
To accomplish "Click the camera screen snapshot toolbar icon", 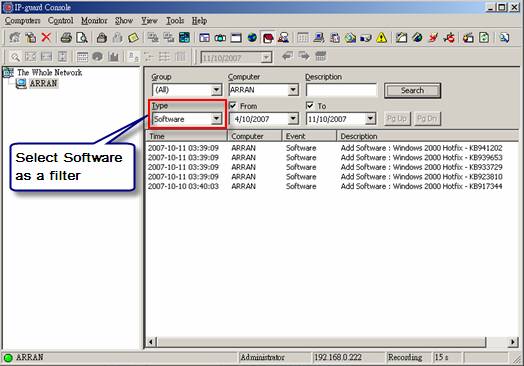I will coord(220,38).
